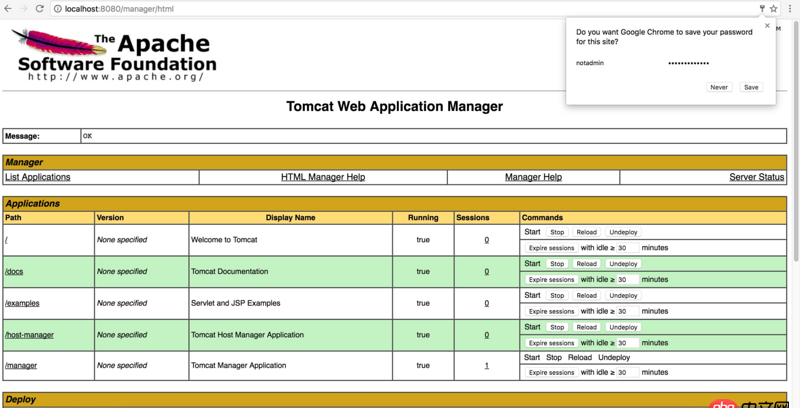Stop the /docs application
This screenshot has height=408, width=800.
click(x=557, y=264)
